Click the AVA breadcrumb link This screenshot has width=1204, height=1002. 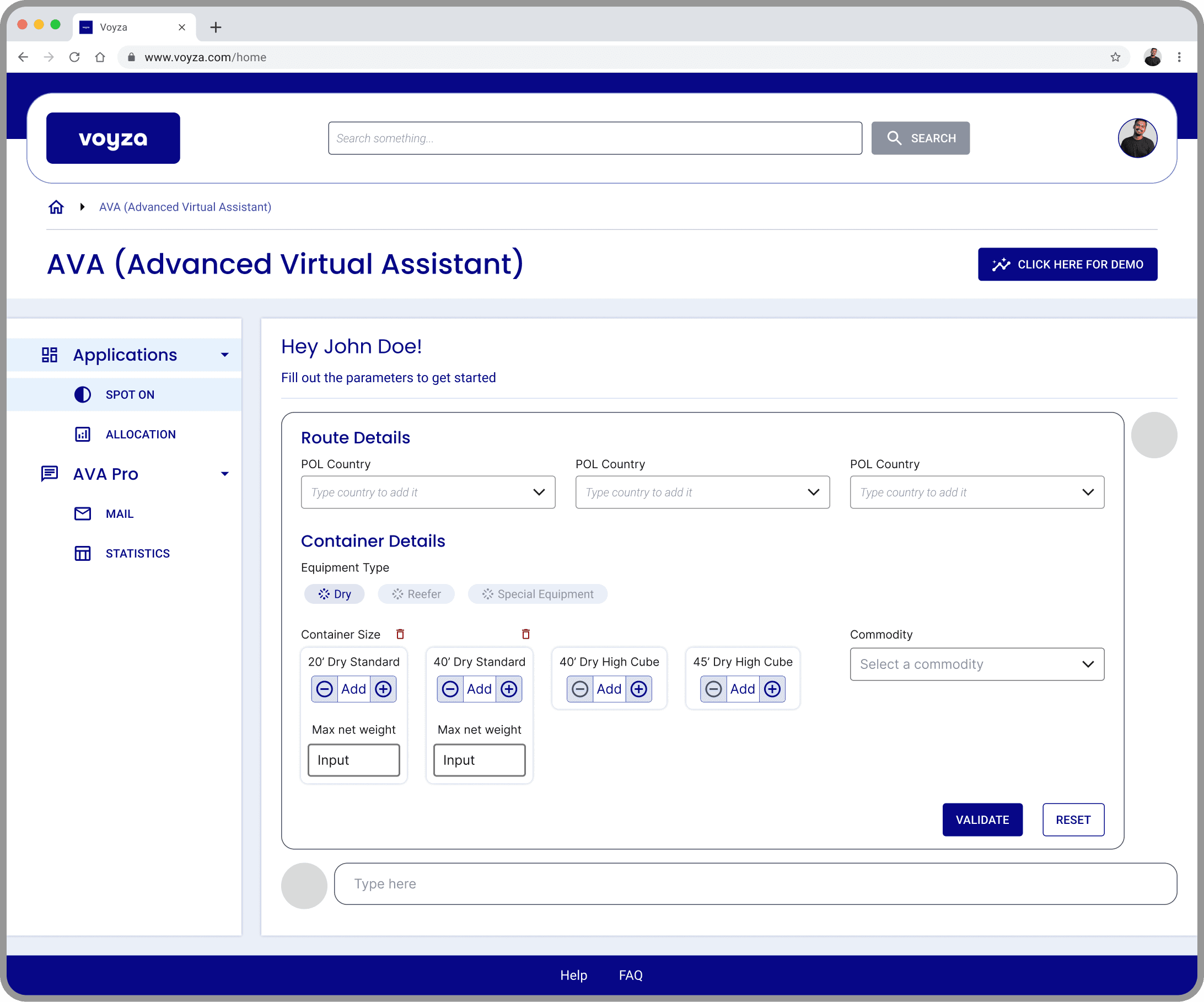coord(185,207)
